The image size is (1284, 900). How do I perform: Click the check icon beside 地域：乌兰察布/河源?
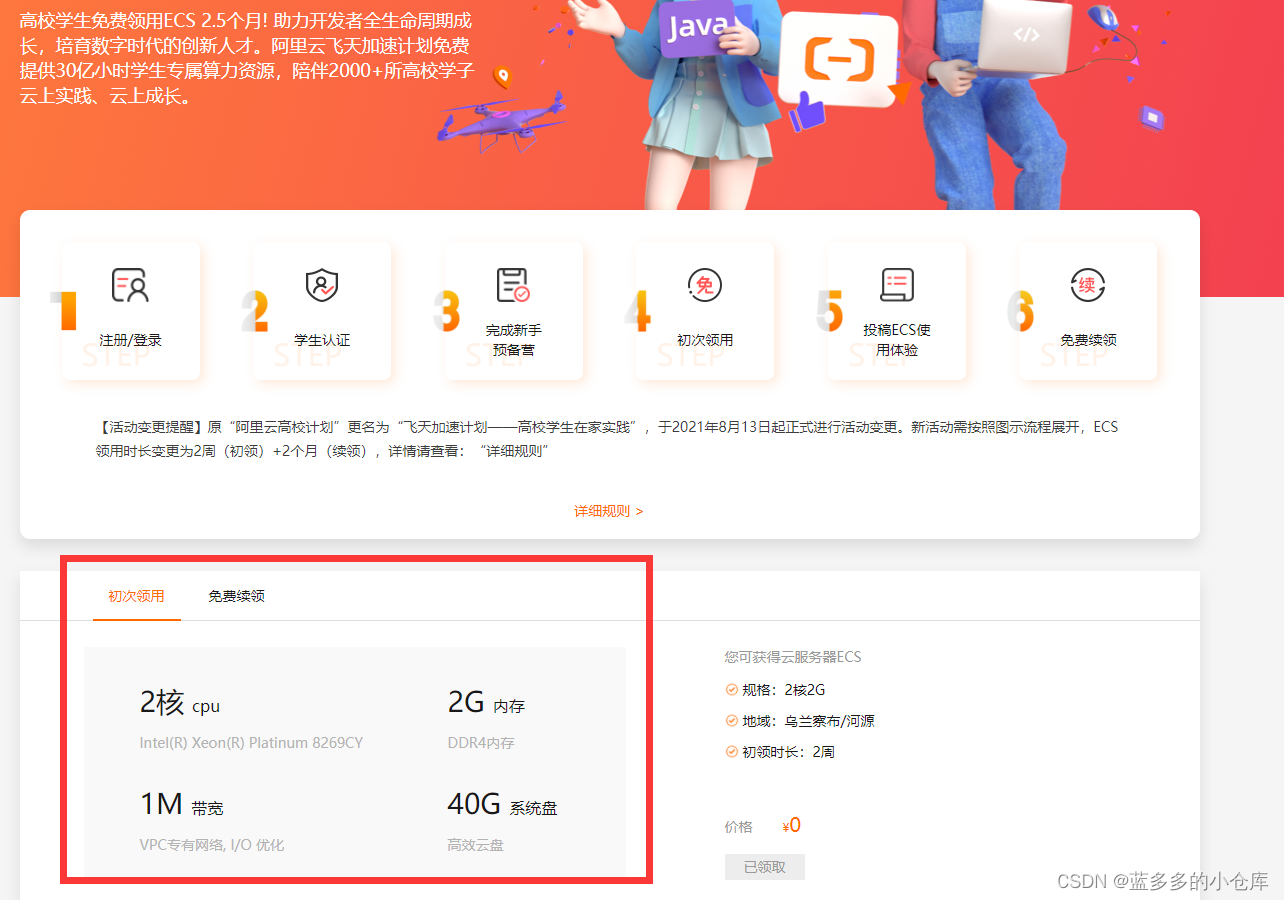[x=731, y=720]
